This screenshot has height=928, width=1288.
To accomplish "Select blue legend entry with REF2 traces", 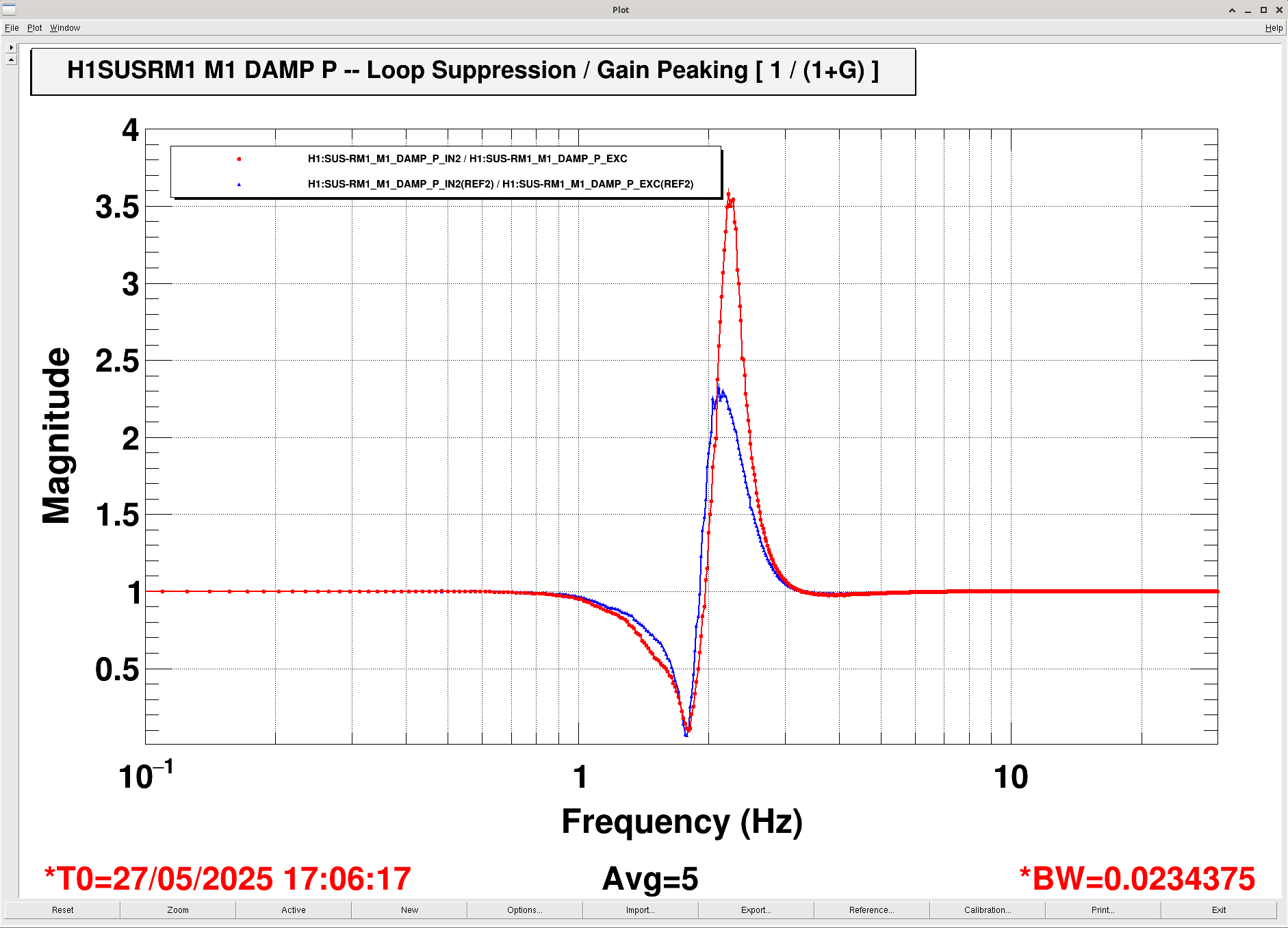I will point(500,184).
